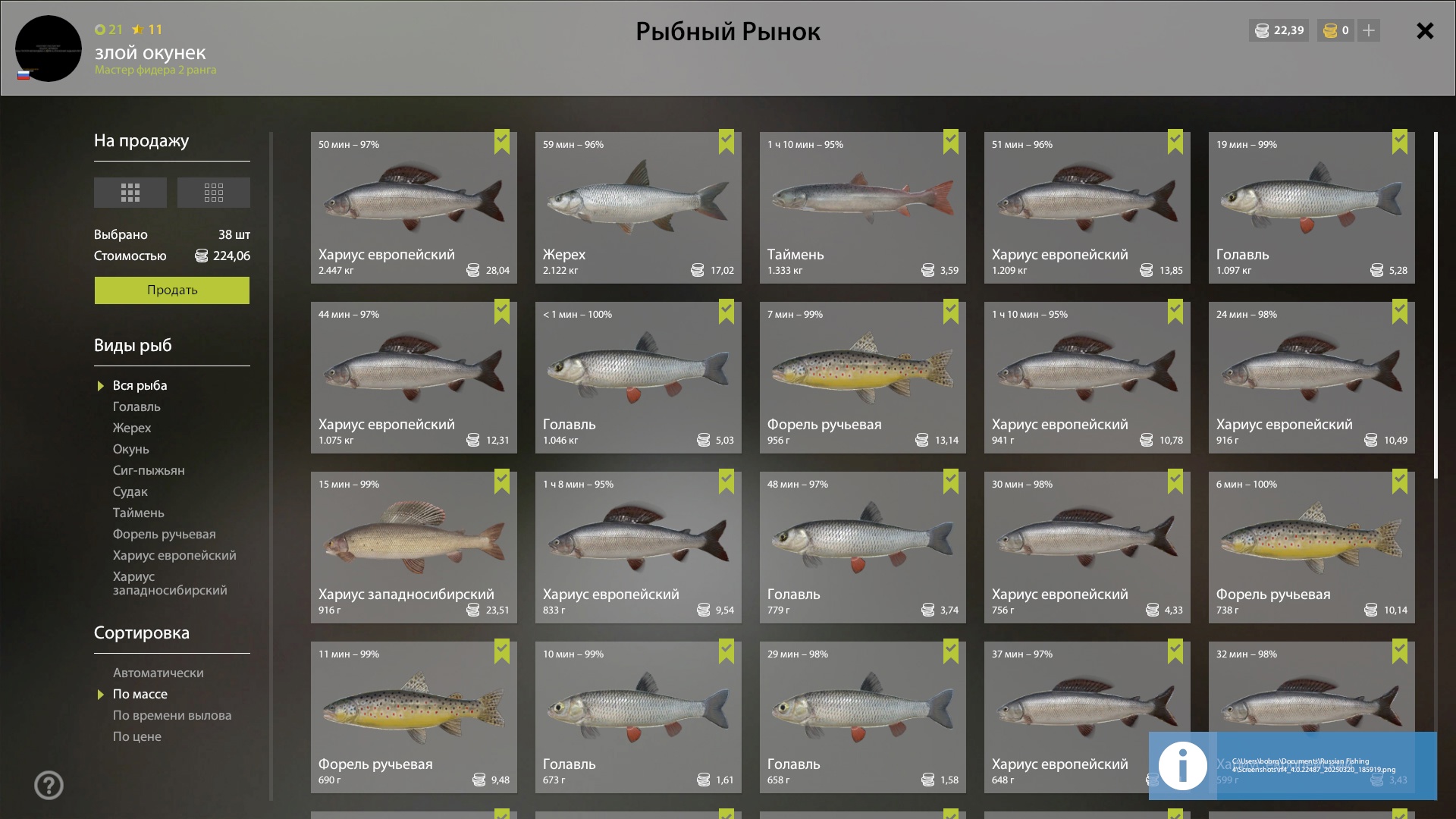
Task: Open the help question mark icon
Action: click(x=49, y=786)
